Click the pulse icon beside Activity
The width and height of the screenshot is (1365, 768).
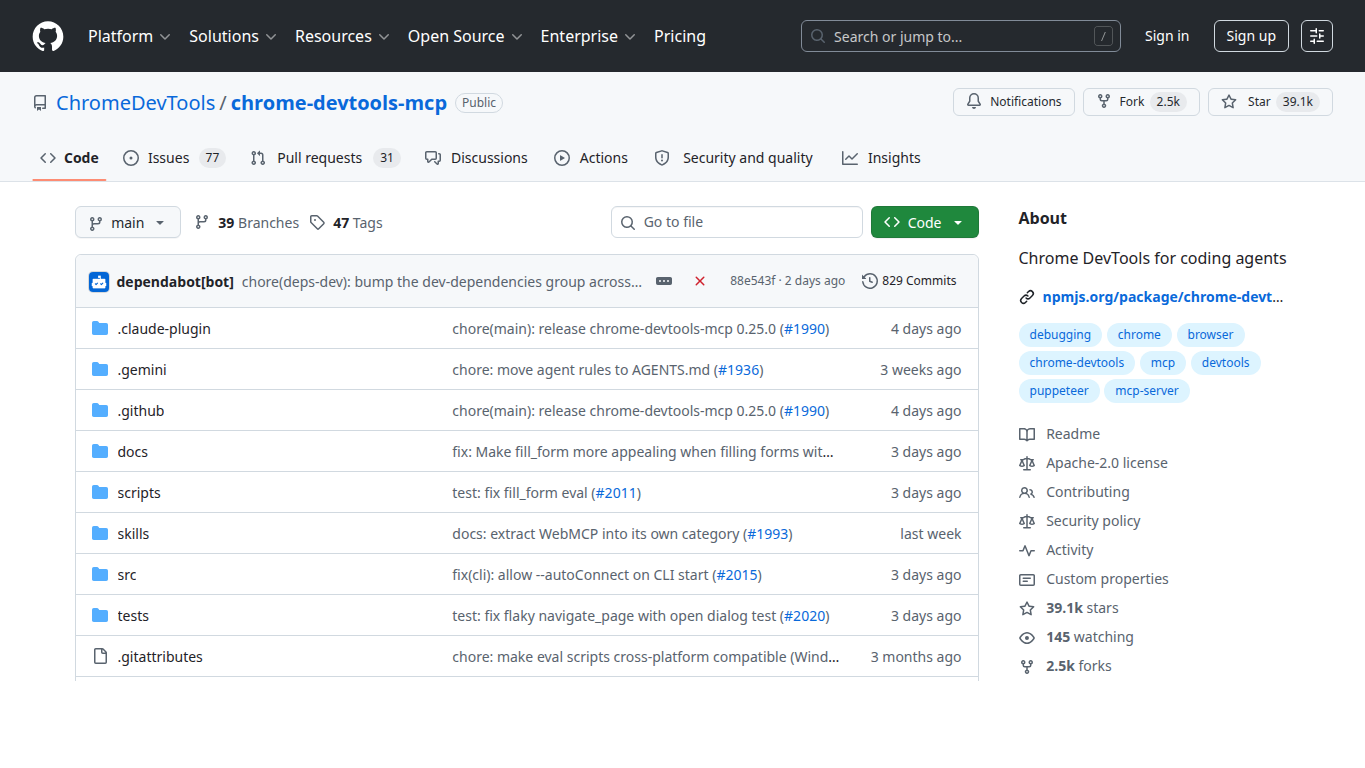point(1027,550)
